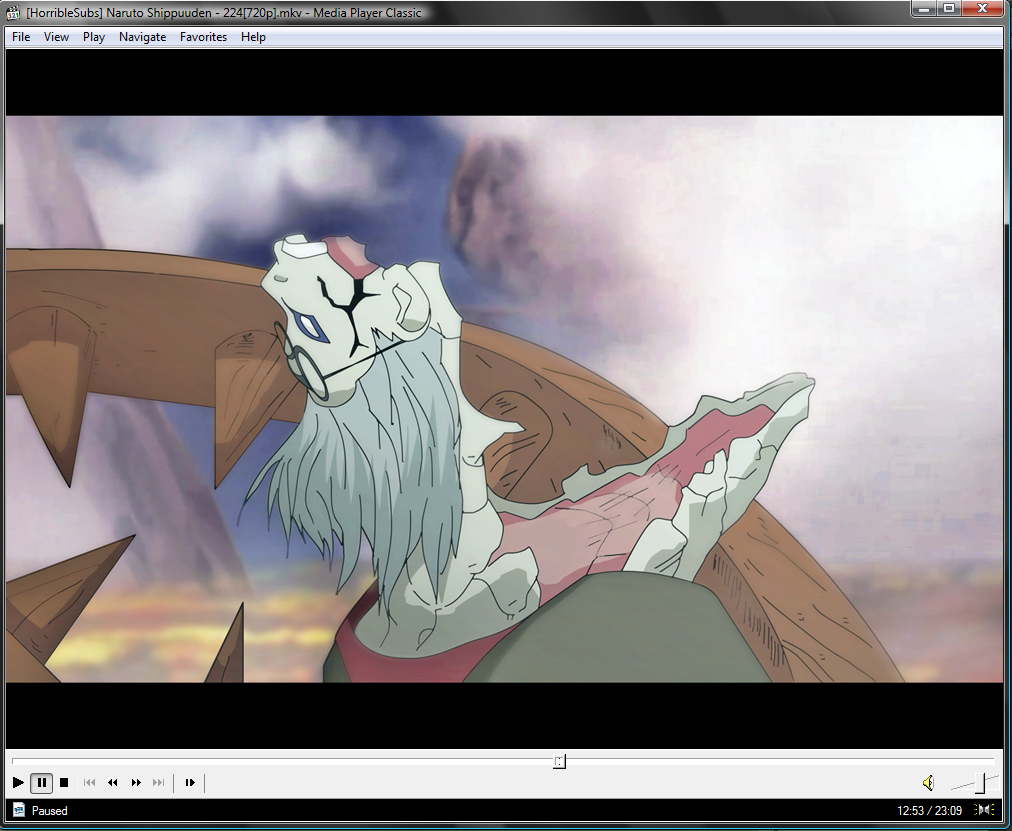Step forward one frame

(x=190, y=783)
